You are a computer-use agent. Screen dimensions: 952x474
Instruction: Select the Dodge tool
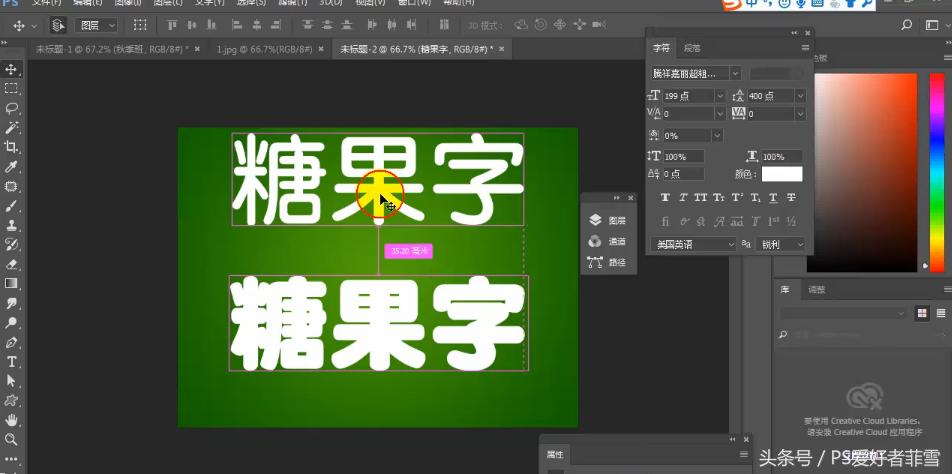pyautogui.click(x=11, y=322)
